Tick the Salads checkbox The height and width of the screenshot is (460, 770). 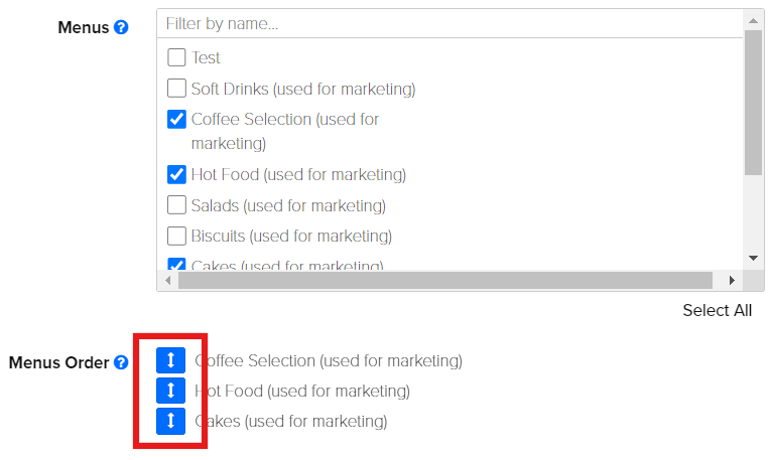pos(176,205)
